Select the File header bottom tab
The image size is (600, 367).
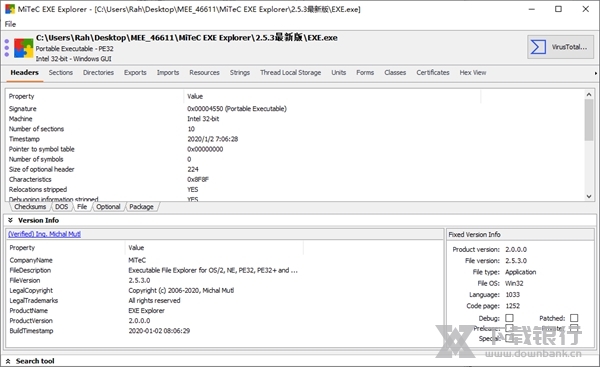[x=82, y=207]
